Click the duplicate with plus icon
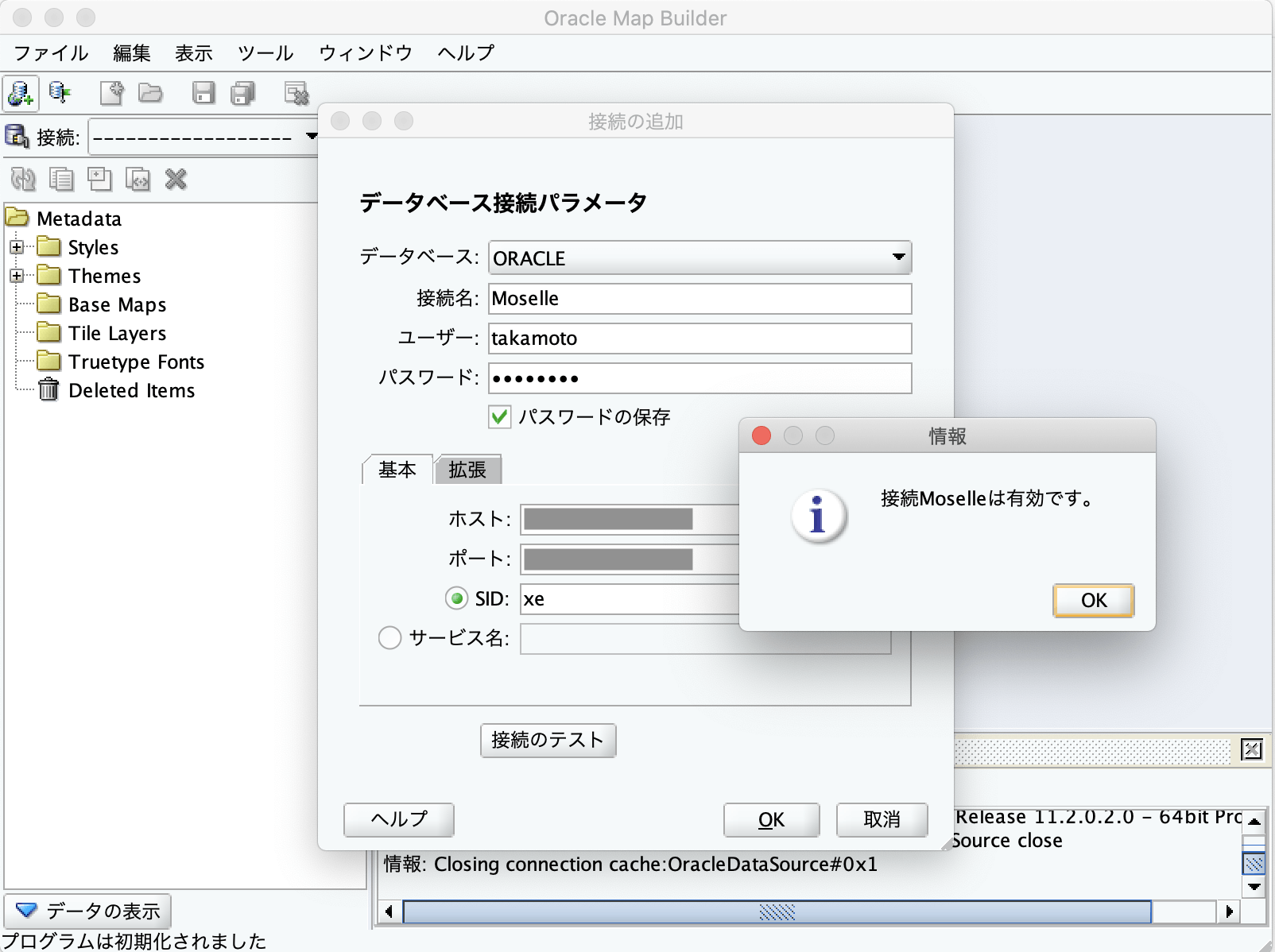Image resolution: width=1275 pixels, height=952 pixels. [99, 180]
